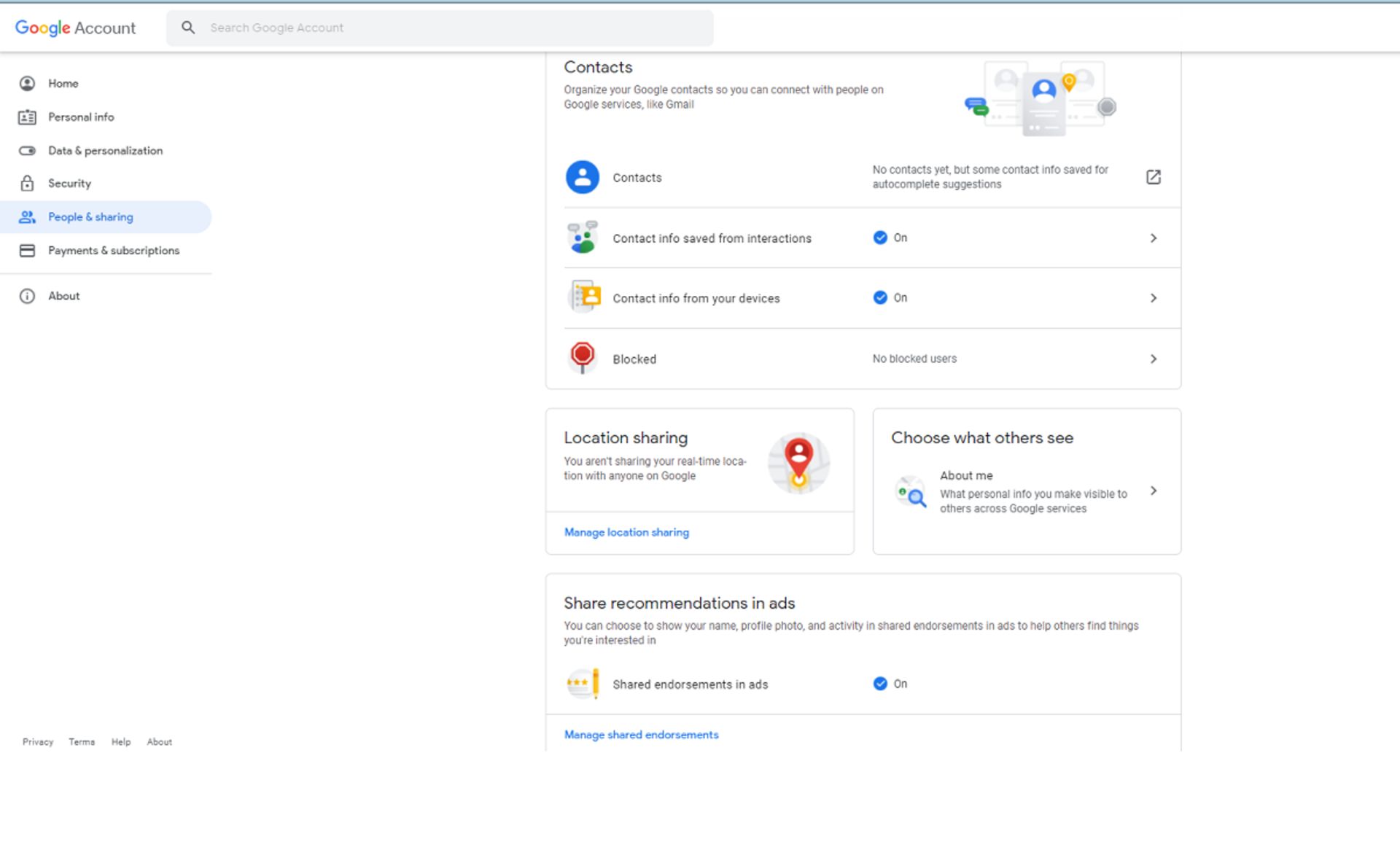Toggle Contact info from your devices checkmark

pyautogui.click(x=880, y=297)
